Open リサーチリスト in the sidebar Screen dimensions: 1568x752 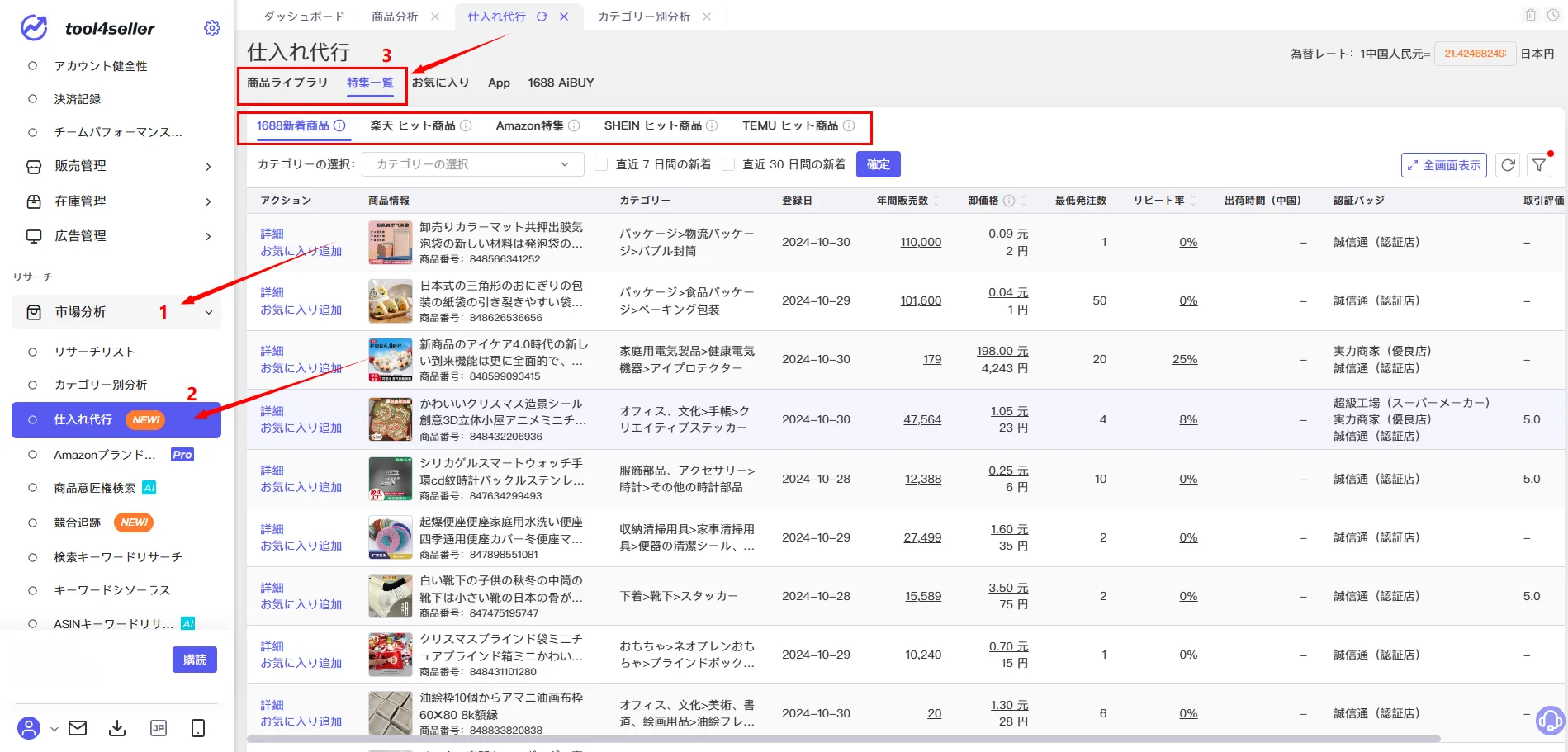pyautogui.click(x=95, y=352)
